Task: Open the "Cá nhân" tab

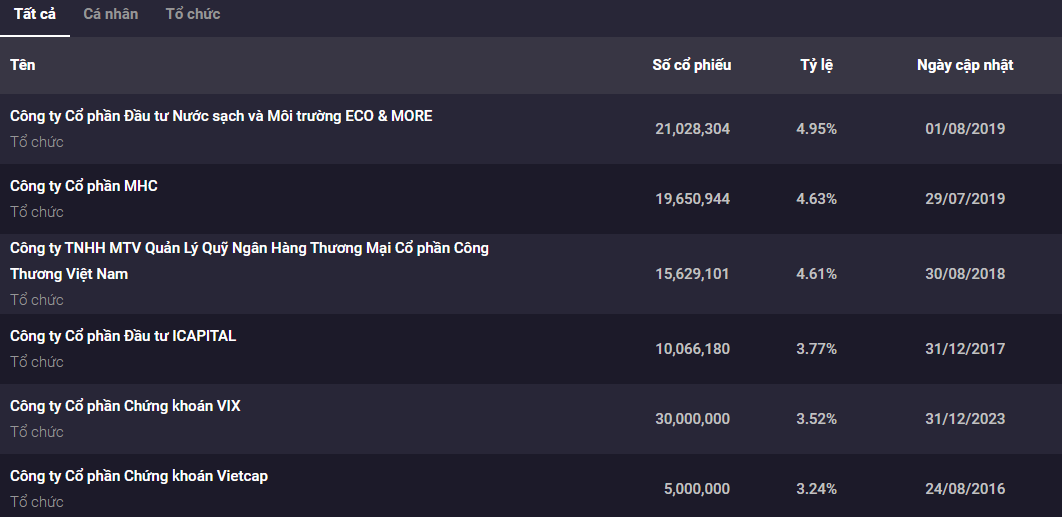Action: pyautogui.click(x=111, y=14)
